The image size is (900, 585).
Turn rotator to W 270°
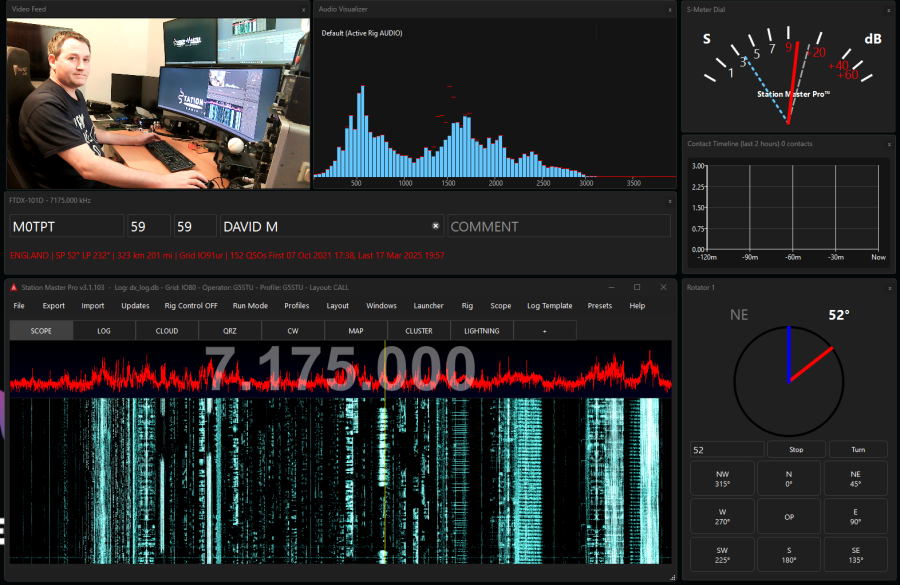(722, 517)
